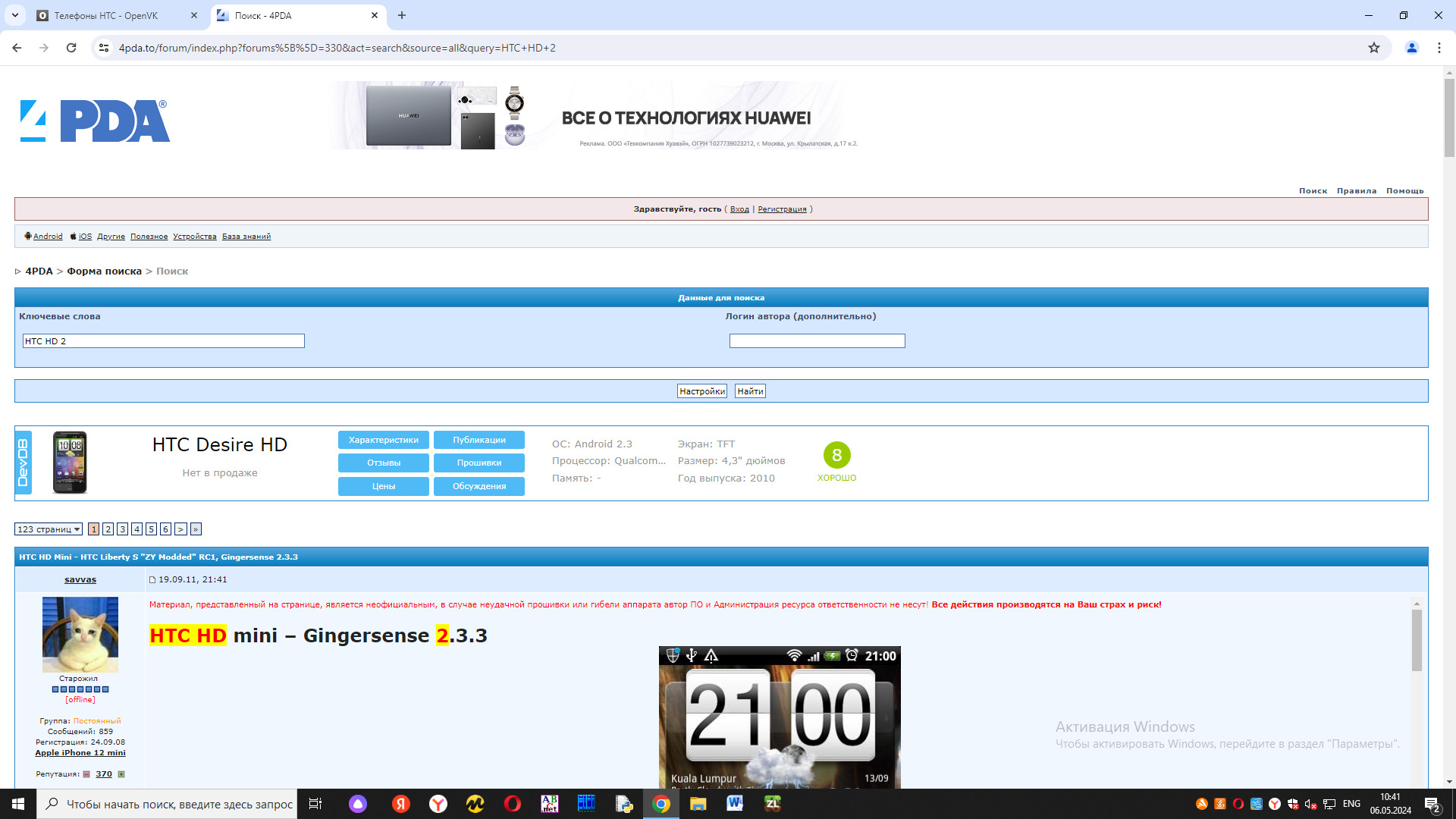Image resolution: width=1456 pixels, height=819 pixels.
Task: Click the post content inner scrollbar
Action: (x=1416, y=641)
